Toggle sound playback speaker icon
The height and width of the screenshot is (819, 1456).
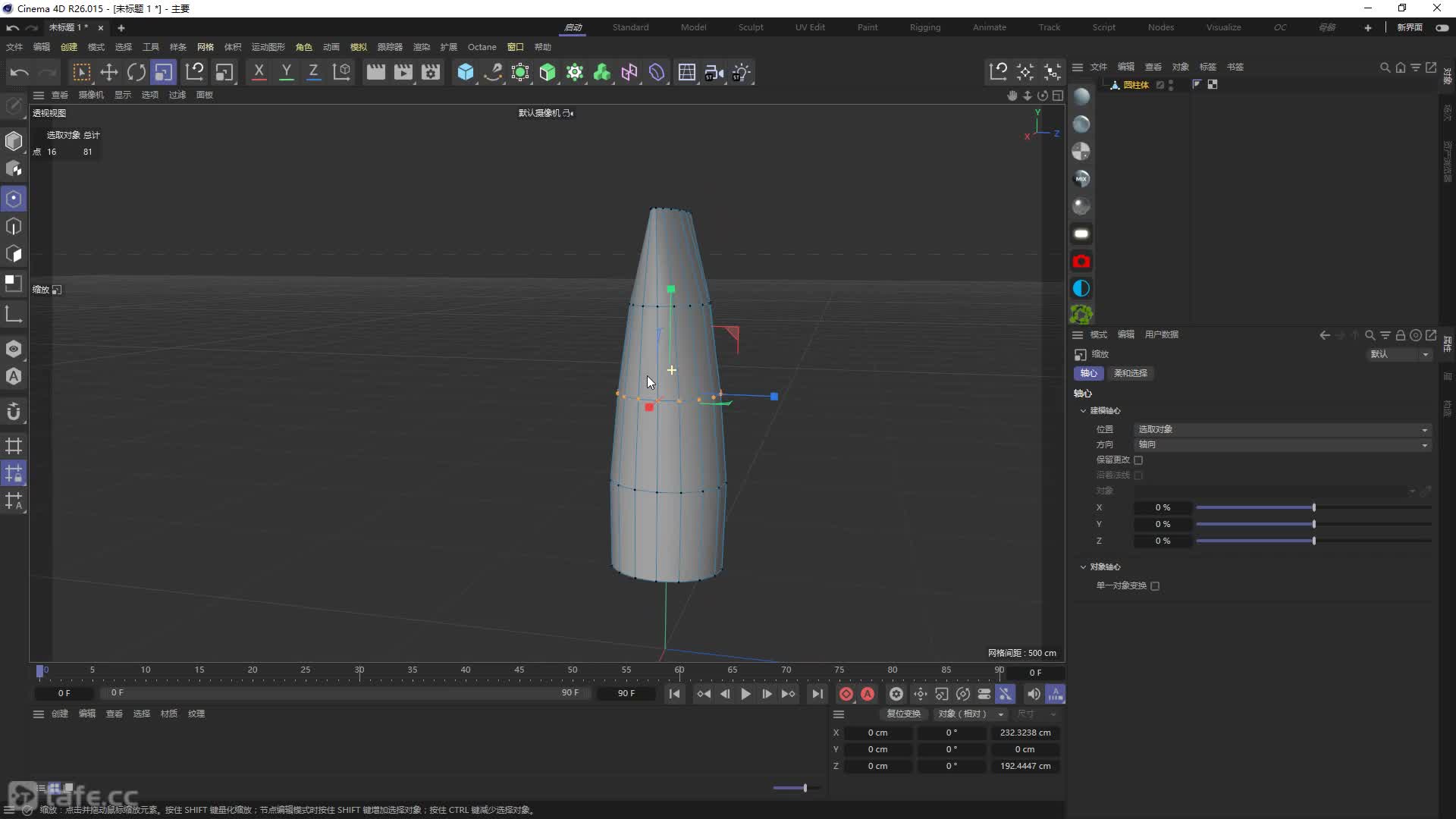[1033, 694]
